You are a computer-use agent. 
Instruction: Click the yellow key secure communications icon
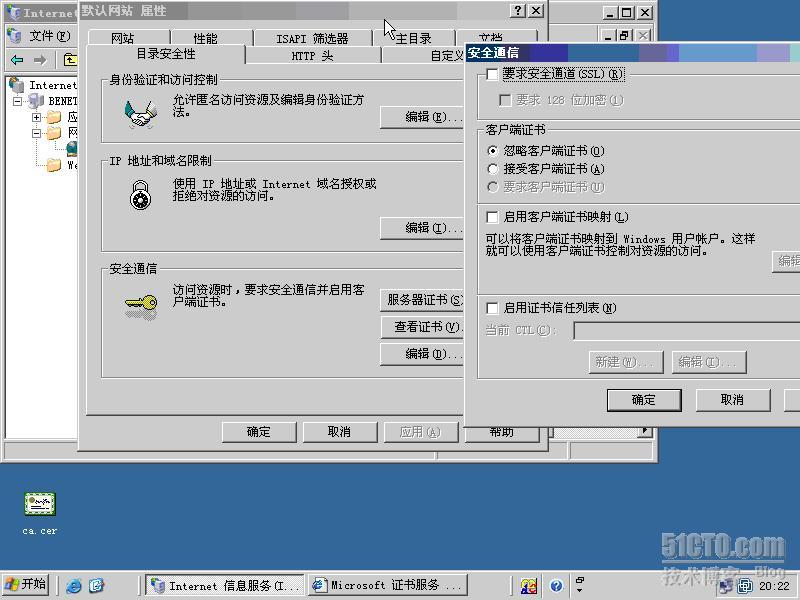click(x=141, y=305)
